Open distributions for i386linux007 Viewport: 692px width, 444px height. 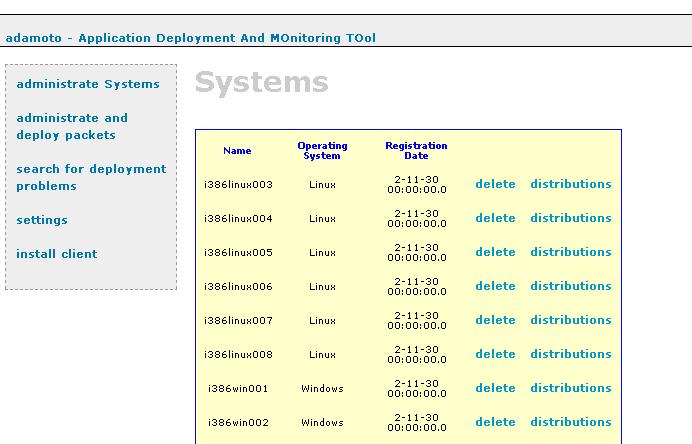(x=570, y=320)
